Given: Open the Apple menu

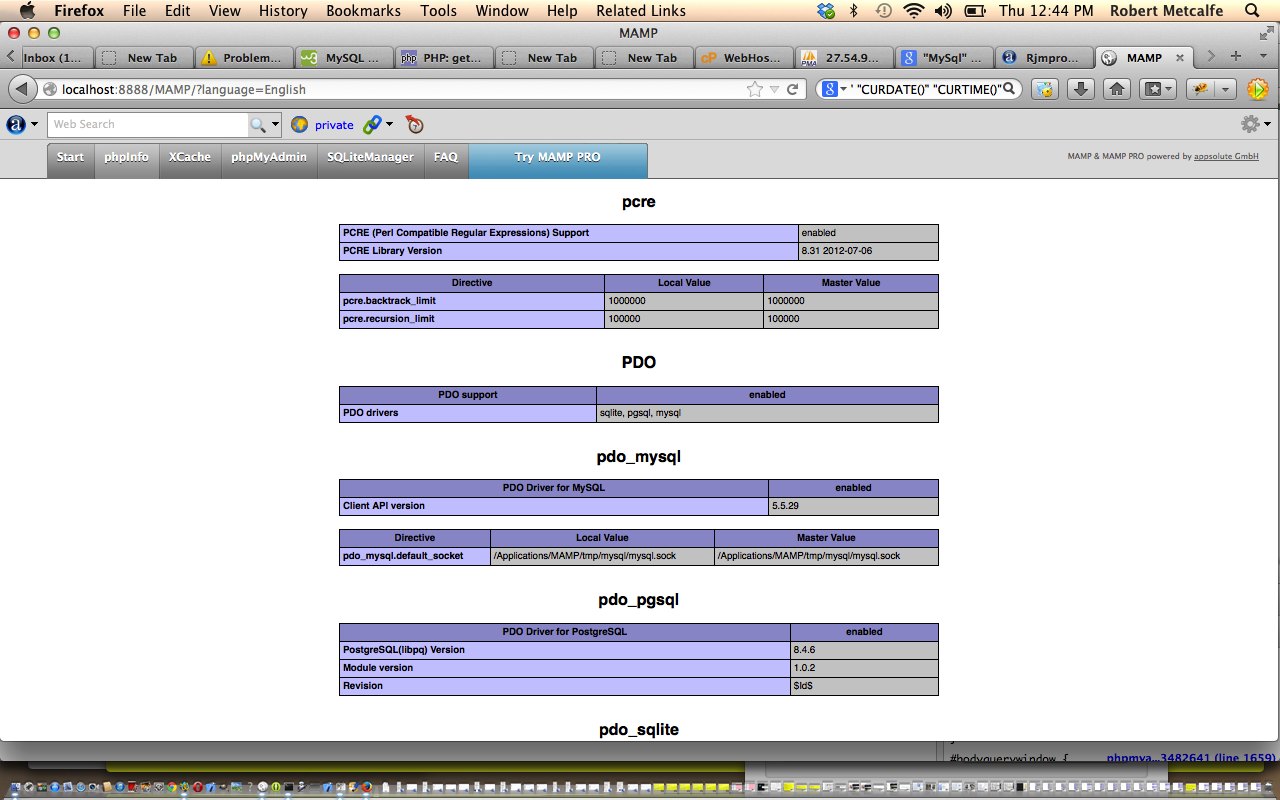Looking at the screenshot, I should [26, 11].
